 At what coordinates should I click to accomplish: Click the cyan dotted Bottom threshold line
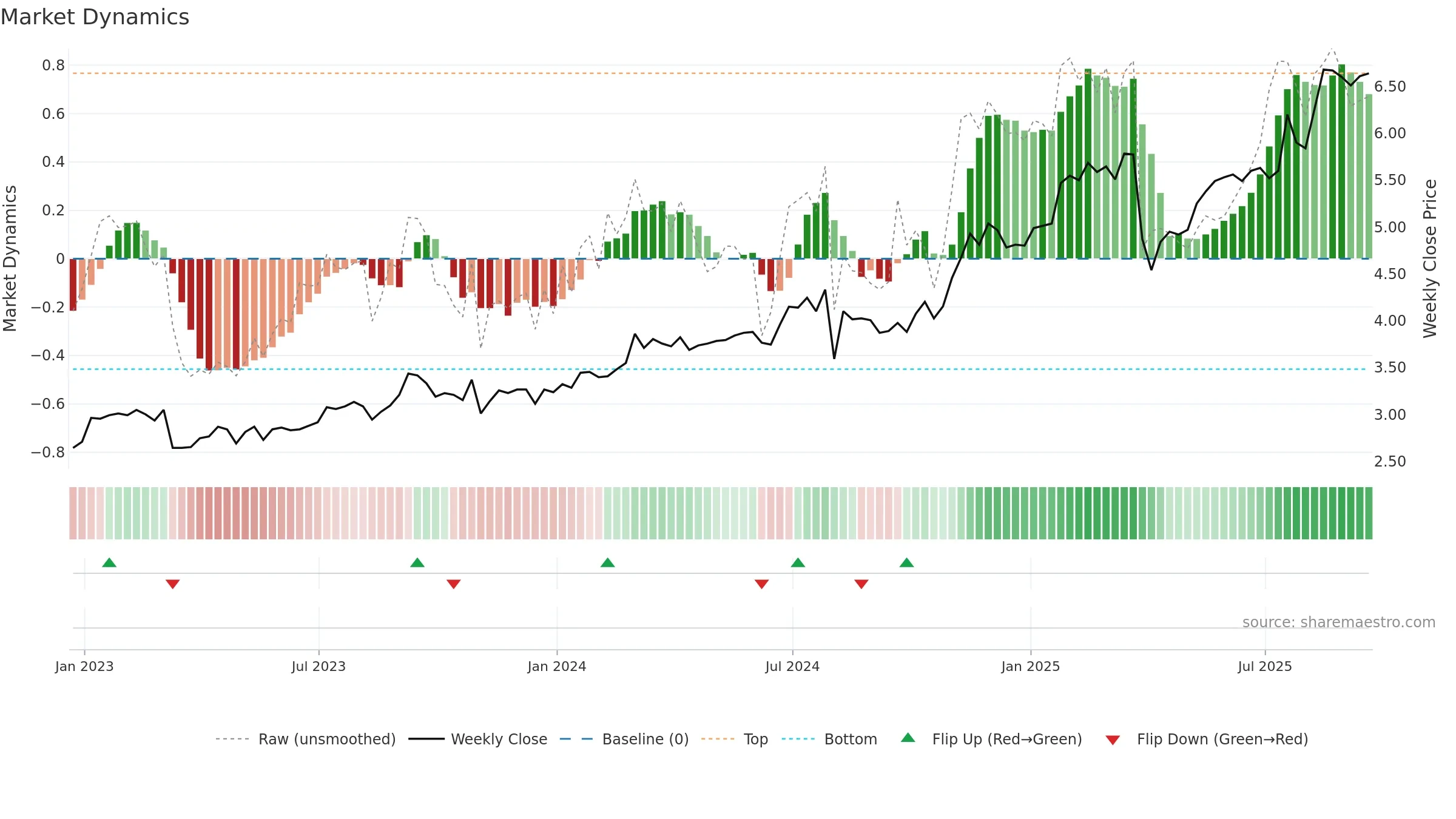[720, 369]
